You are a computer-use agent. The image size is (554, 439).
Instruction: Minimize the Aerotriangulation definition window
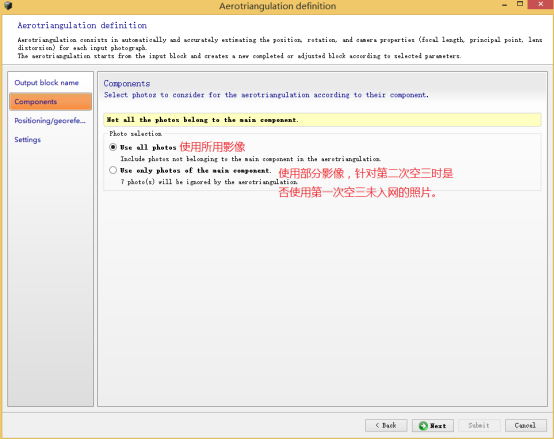[x=505, y=5]
